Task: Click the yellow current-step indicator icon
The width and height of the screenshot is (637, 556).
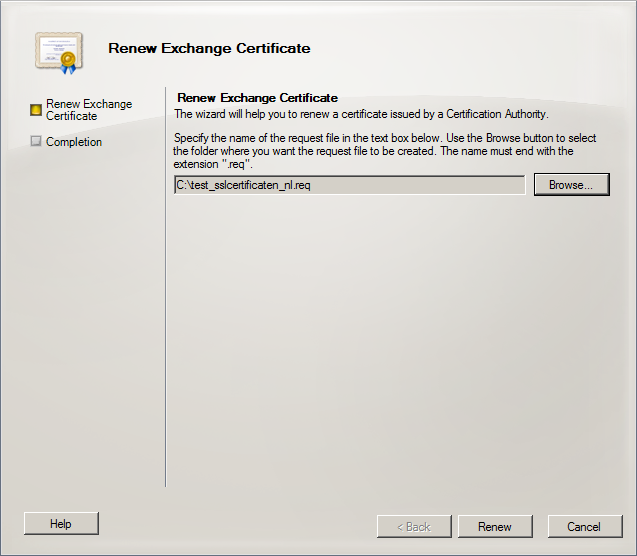Action: pos(36,110)
